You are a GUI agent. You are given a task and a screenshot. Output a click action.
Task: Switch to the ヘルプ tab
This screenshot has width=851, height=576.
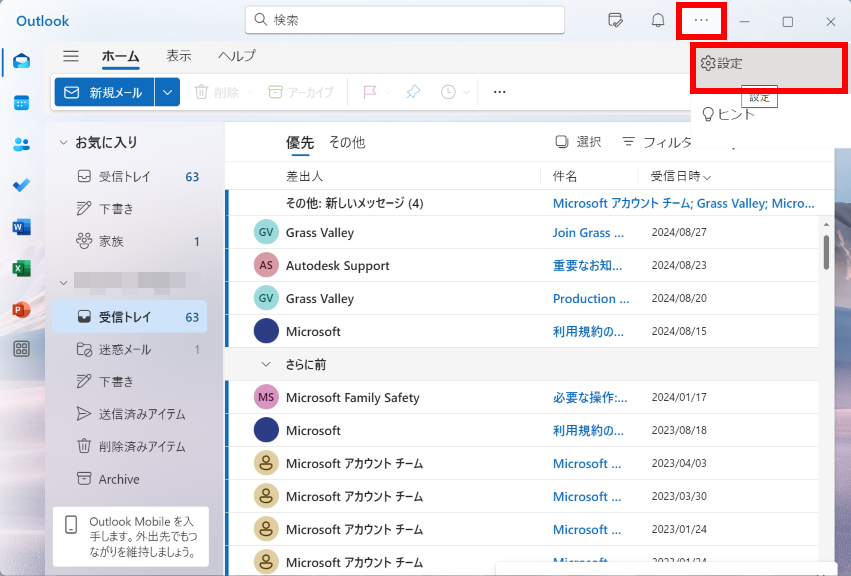click(237, 56)
